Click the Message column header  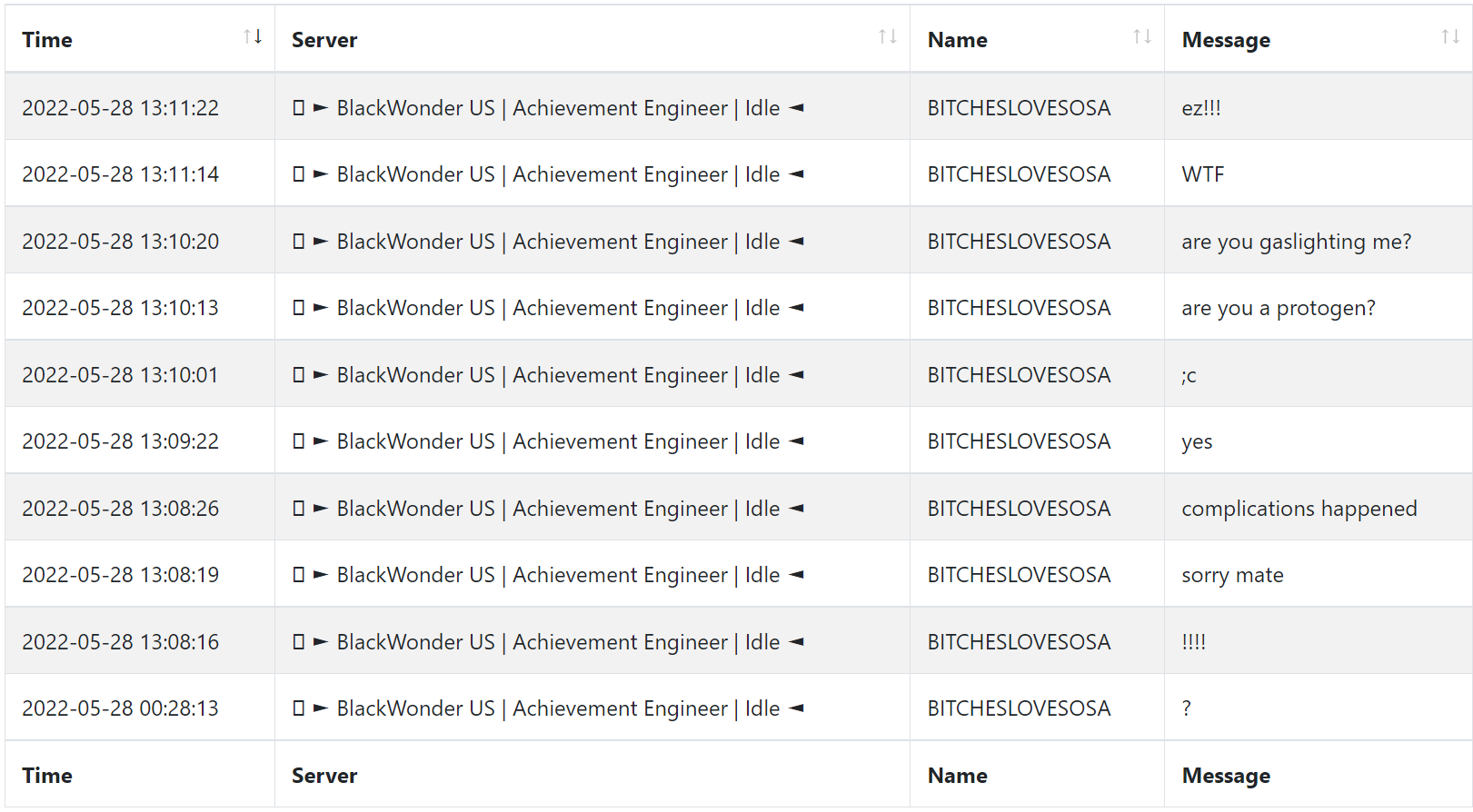1319,39
